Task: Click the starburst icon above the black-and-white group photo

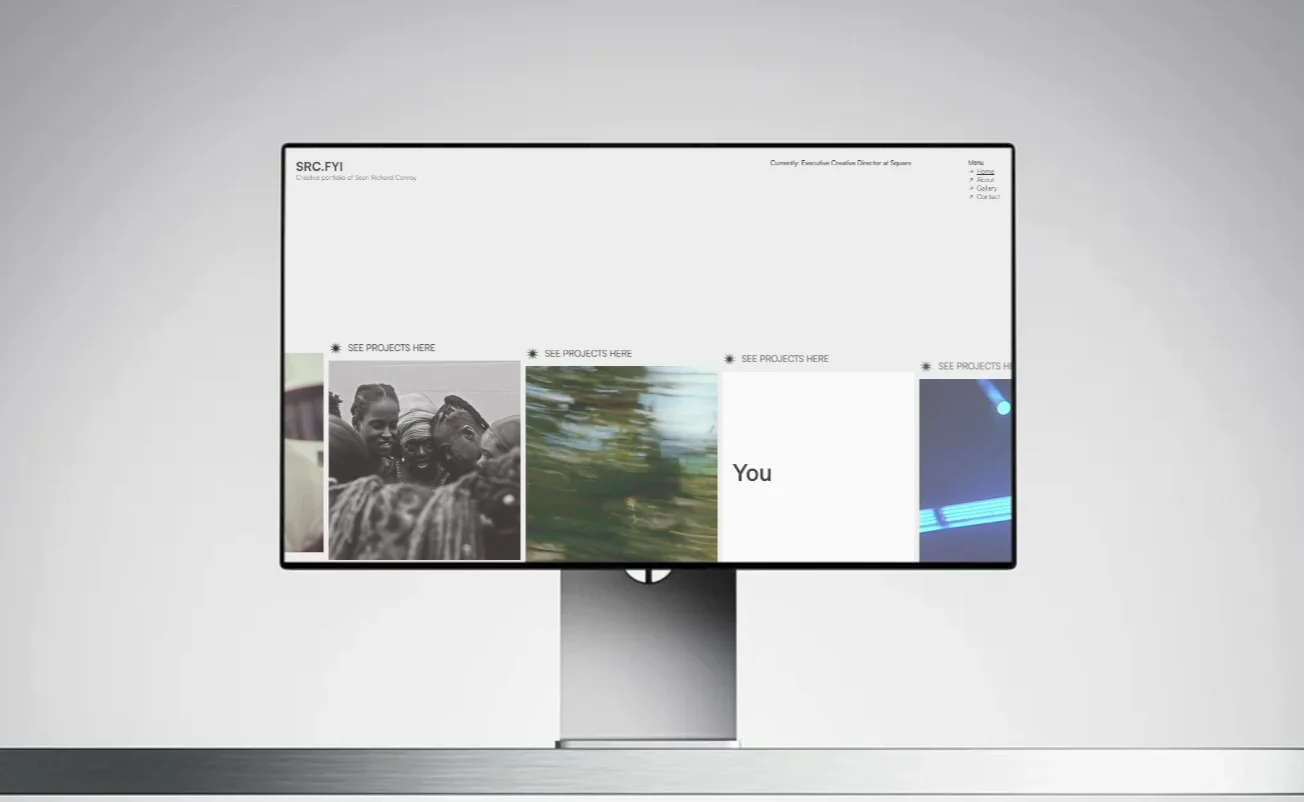Action: click(x=336, y=348)
